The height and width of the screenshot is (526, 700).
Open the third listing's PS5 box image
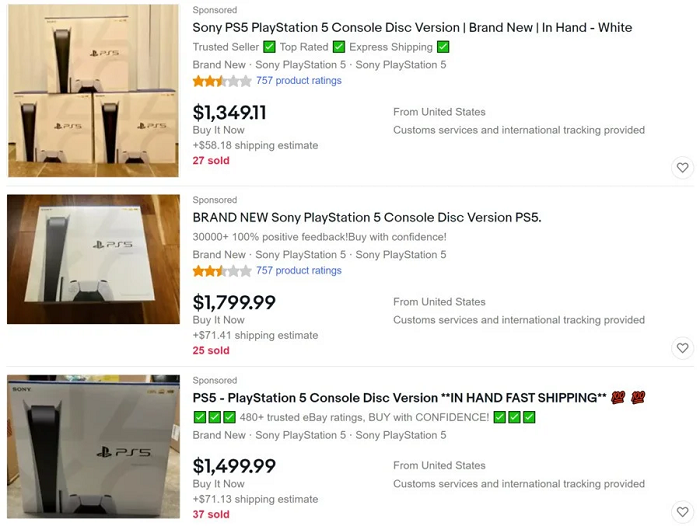[x=93, y=449]
